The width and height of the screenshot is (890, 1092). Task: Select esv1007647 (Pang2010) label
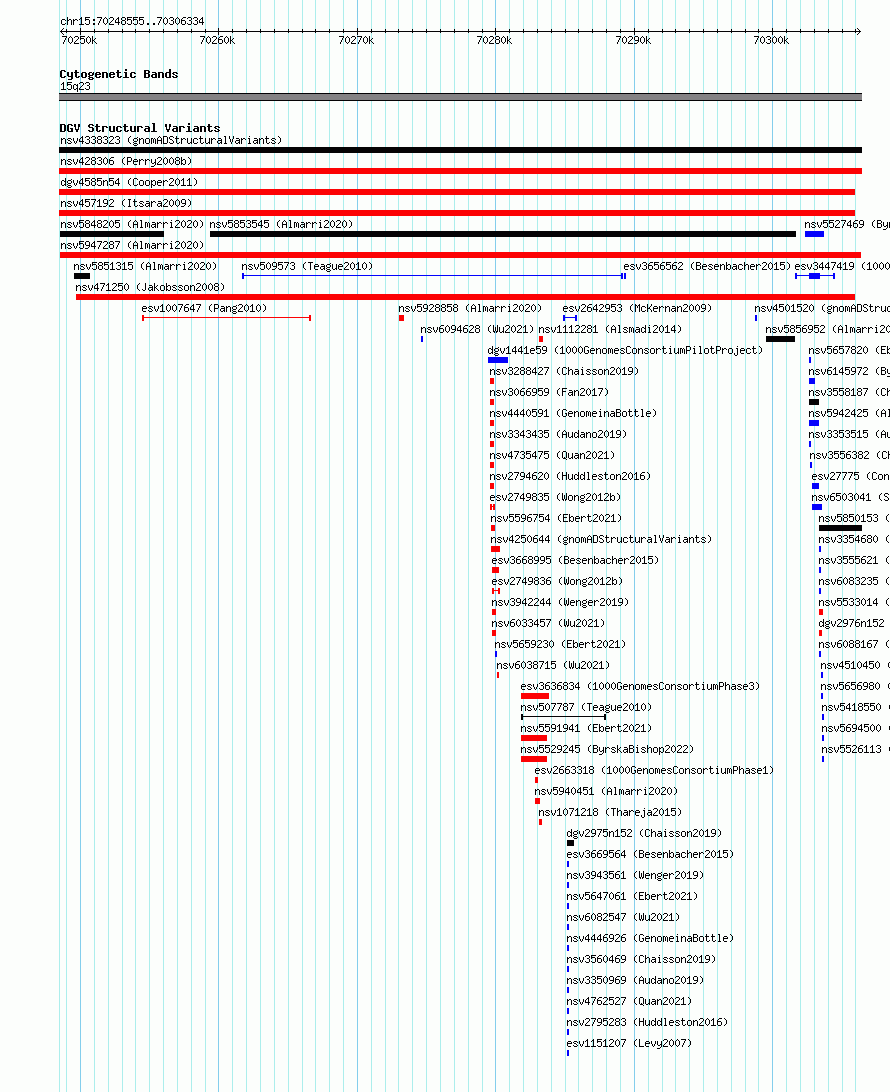pos(204,307)
